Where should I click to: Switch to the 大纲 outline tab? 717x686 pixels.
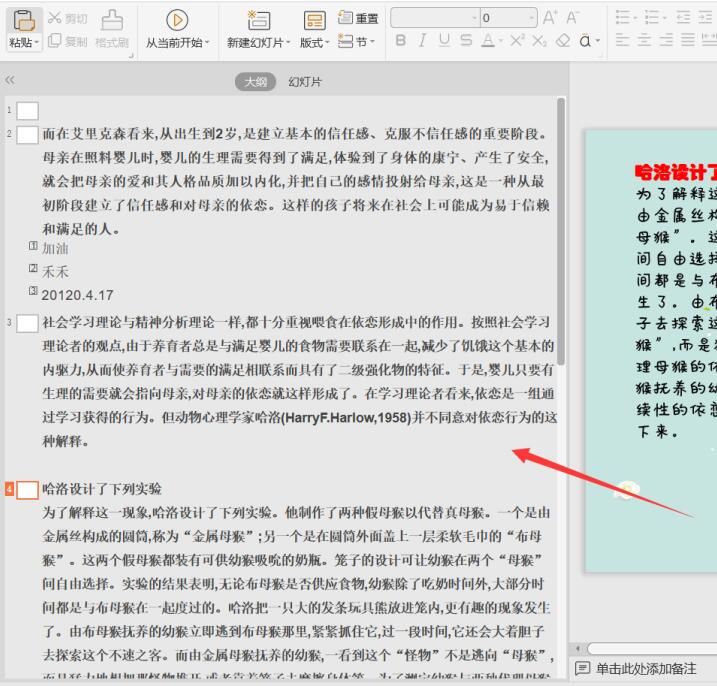pos(255,82)
